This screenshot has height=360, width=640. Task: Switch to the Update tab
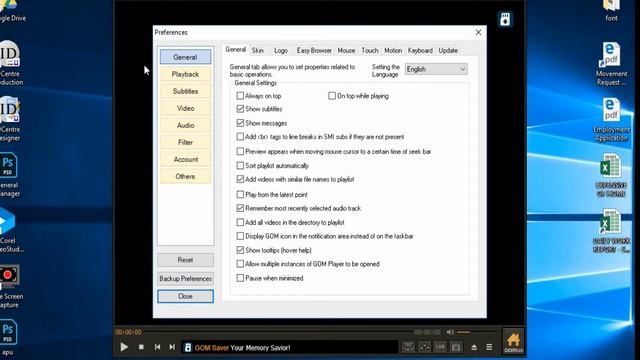point(448,51)
